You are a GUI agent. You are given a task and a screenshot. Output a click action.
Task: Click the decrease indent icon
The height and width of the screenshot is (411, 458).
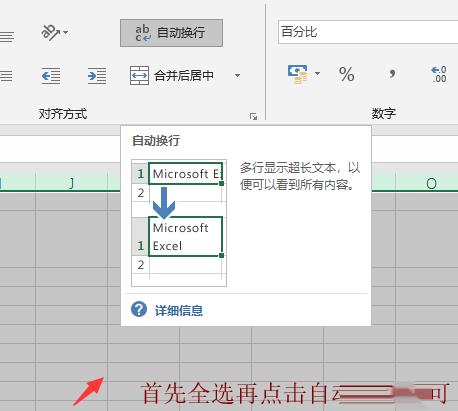click(51, 76)
